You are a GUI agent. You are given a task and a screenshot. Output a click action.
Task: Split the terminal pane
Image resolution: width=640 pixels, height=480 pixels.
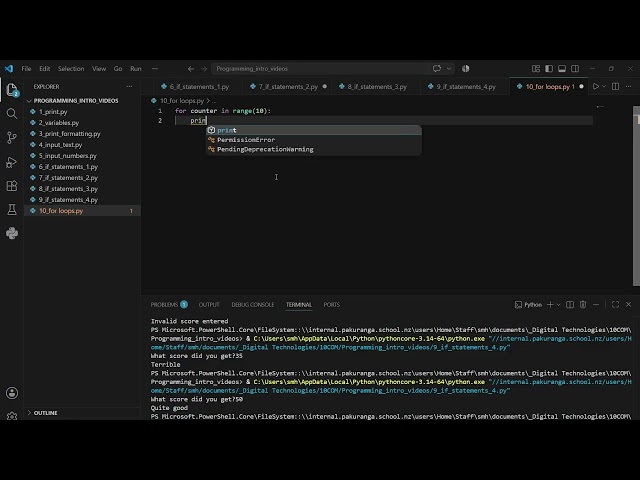point(570,304)
